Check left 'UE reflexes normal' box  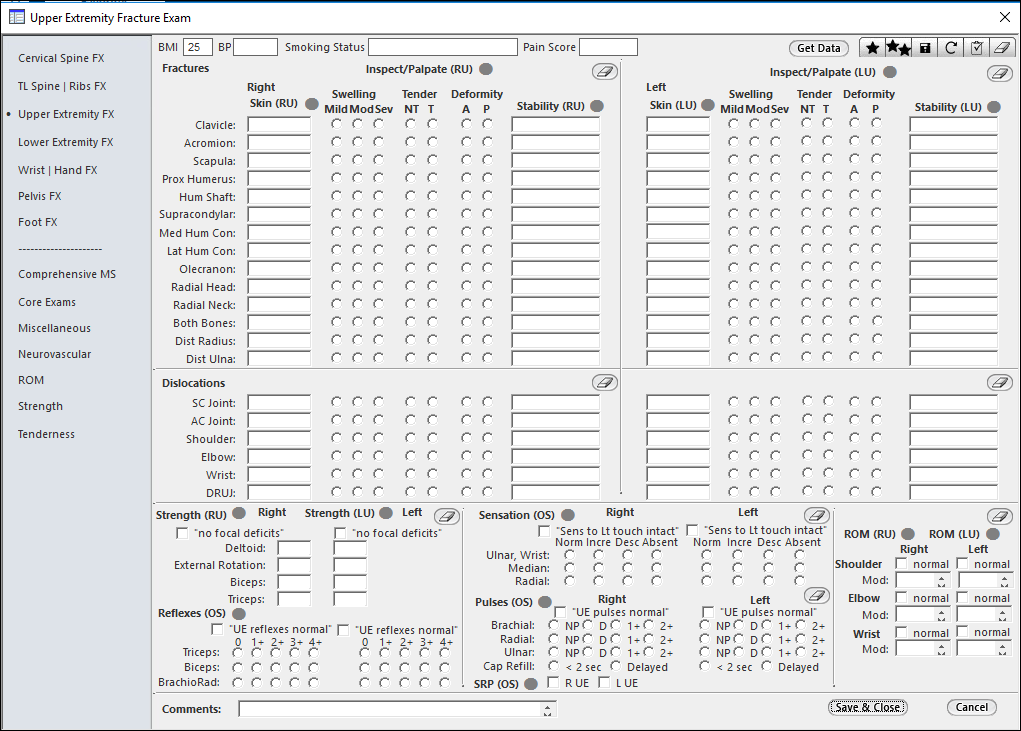pyautogui.click(x=343, y=630)
